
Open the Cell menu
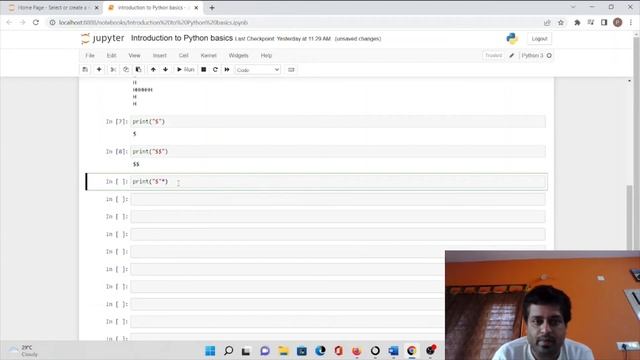pyautogui.click(x=184, y=56)
